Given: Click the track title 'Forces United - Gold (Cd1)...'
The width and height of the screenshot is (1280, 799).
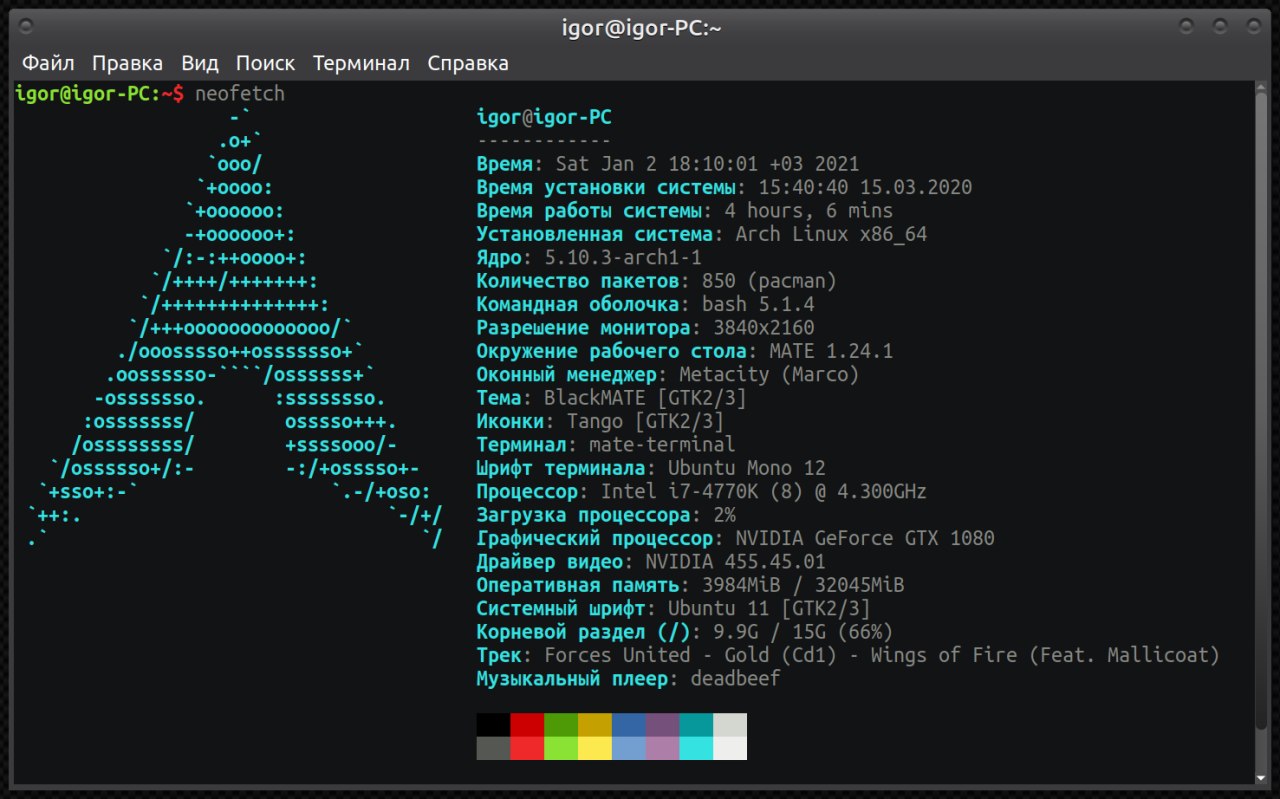Looking at the screenshot, I should [x=882, y=655].
